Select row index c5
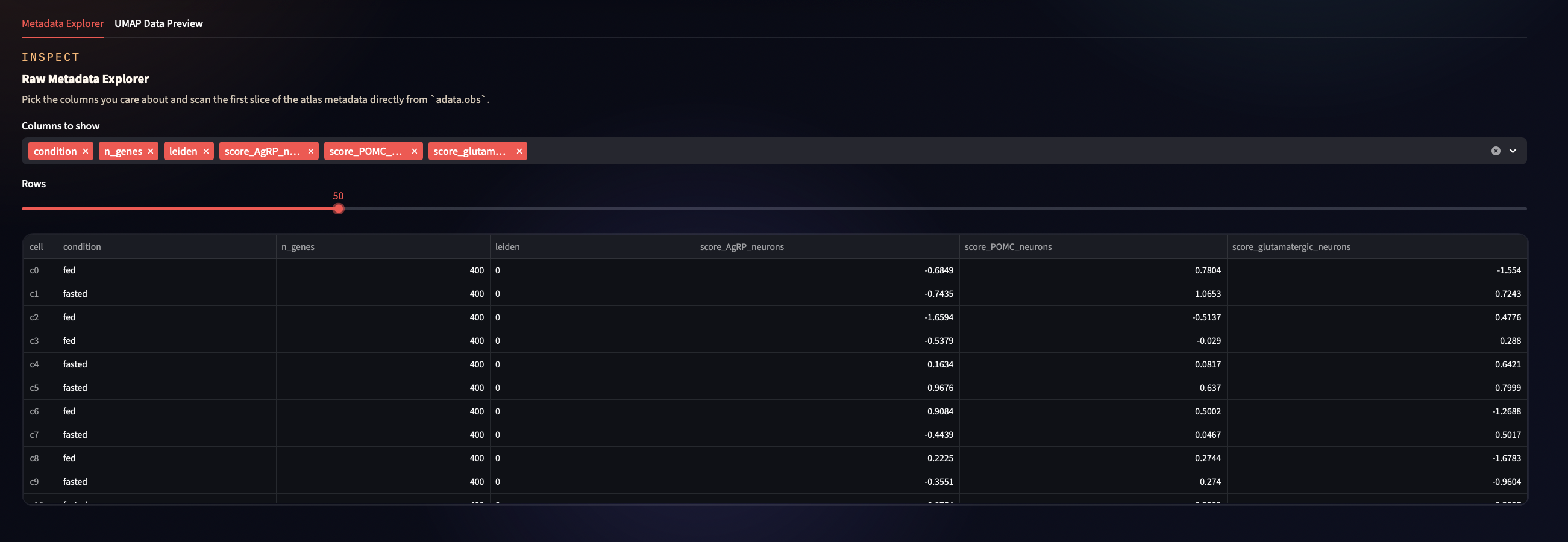 click(40, 388)
